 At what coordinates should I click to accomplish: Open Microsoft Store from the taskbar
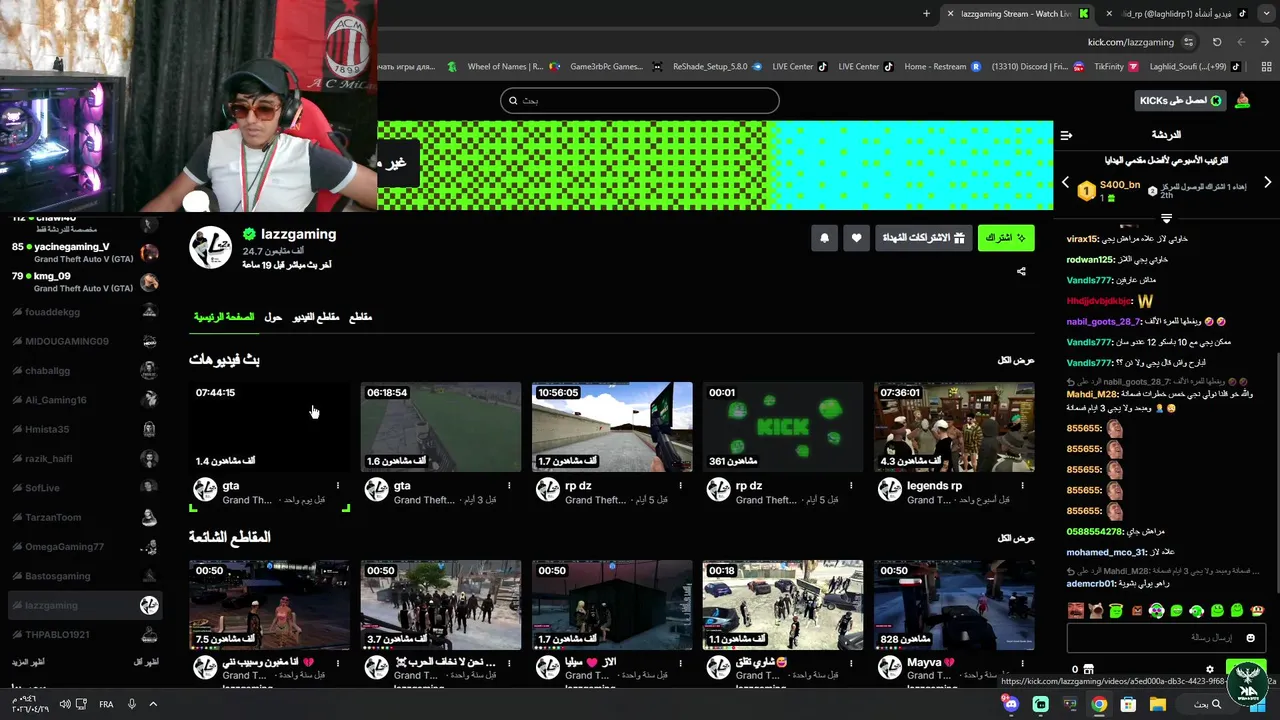(1128, 704)
